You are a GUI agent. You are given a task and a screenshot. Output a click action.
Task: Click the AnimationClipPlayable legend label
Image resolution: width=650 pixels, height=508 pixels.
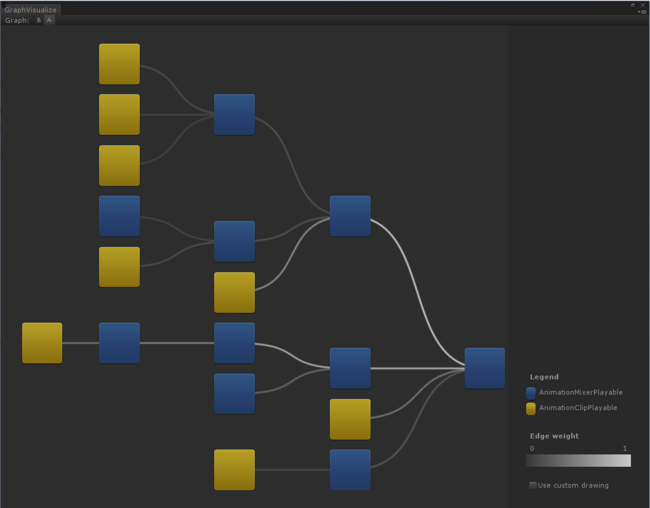(578, 408)
